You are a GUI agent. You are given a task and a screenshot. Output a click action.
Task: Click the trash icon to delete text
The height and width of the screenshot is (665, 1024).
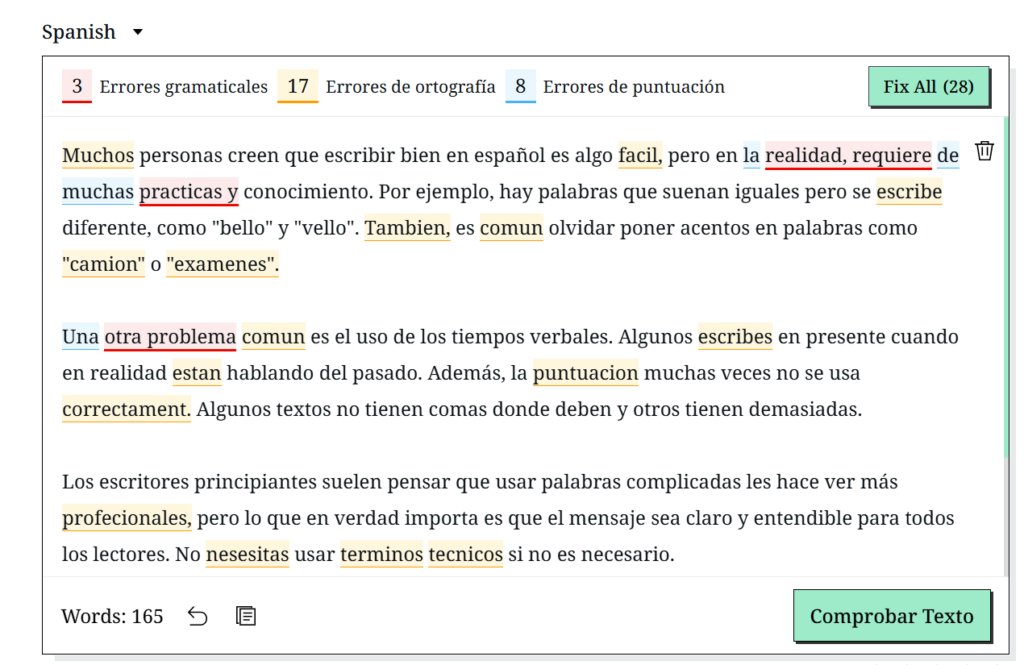(x=984, y=152)
